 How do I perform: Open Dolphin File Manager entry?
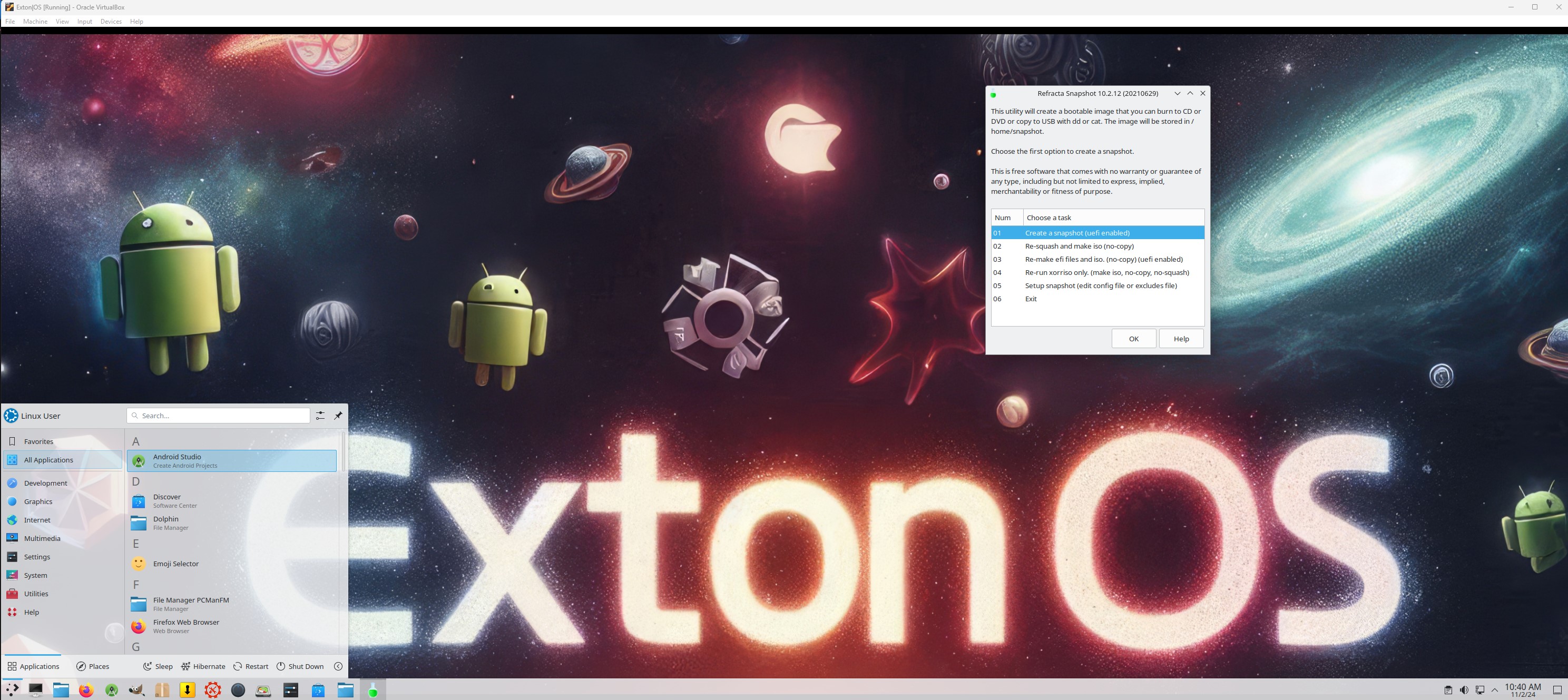tap(231, 523)
